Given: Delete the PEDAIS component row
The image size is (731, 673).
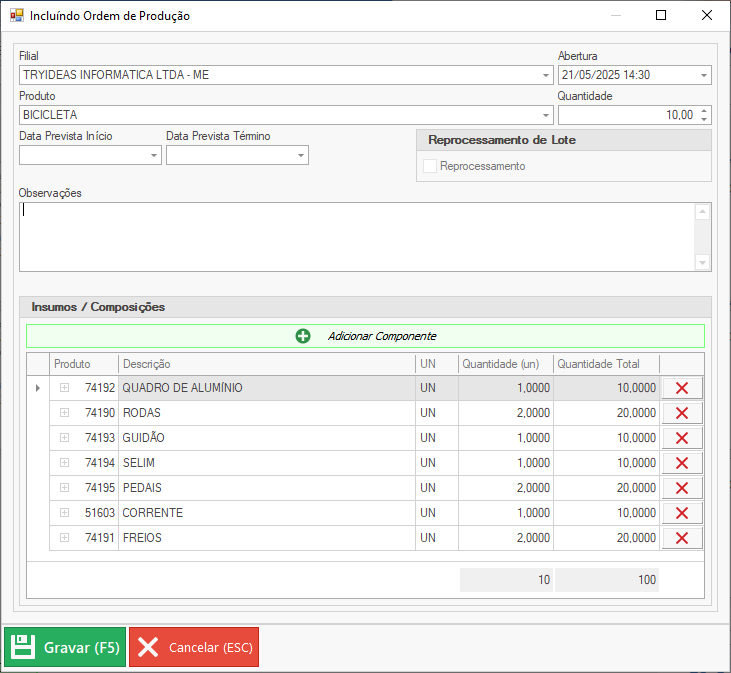Looking at the screenshot, I should coord(682,488).
